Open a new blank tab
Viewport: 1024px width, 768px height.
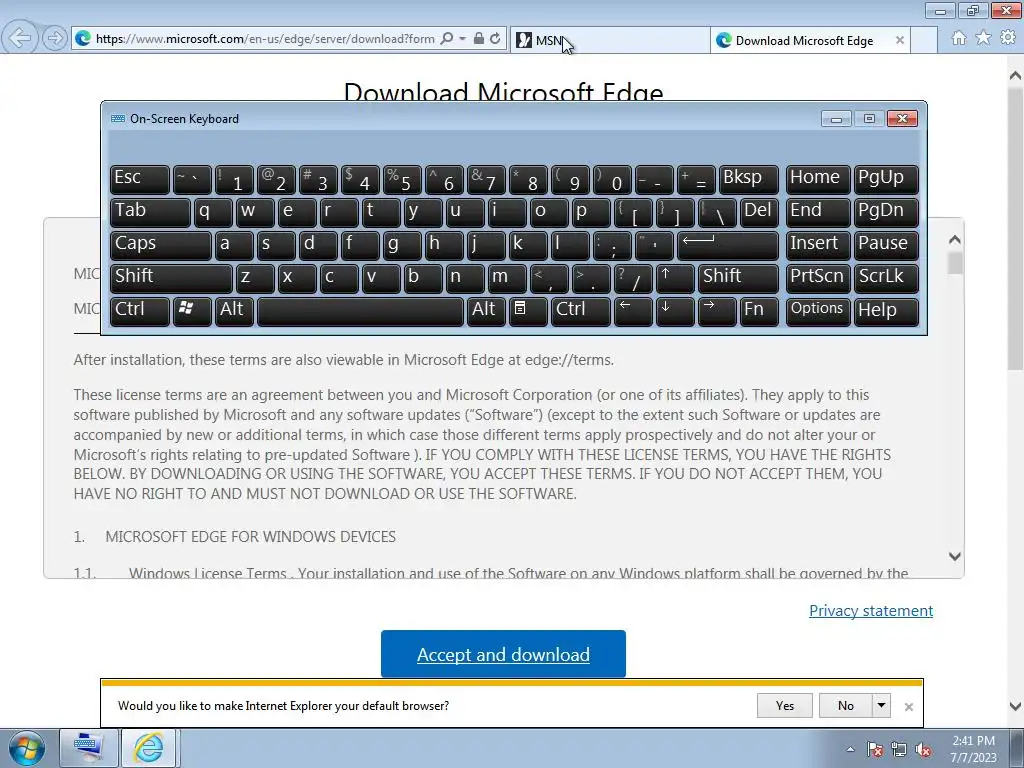(923, 40)
